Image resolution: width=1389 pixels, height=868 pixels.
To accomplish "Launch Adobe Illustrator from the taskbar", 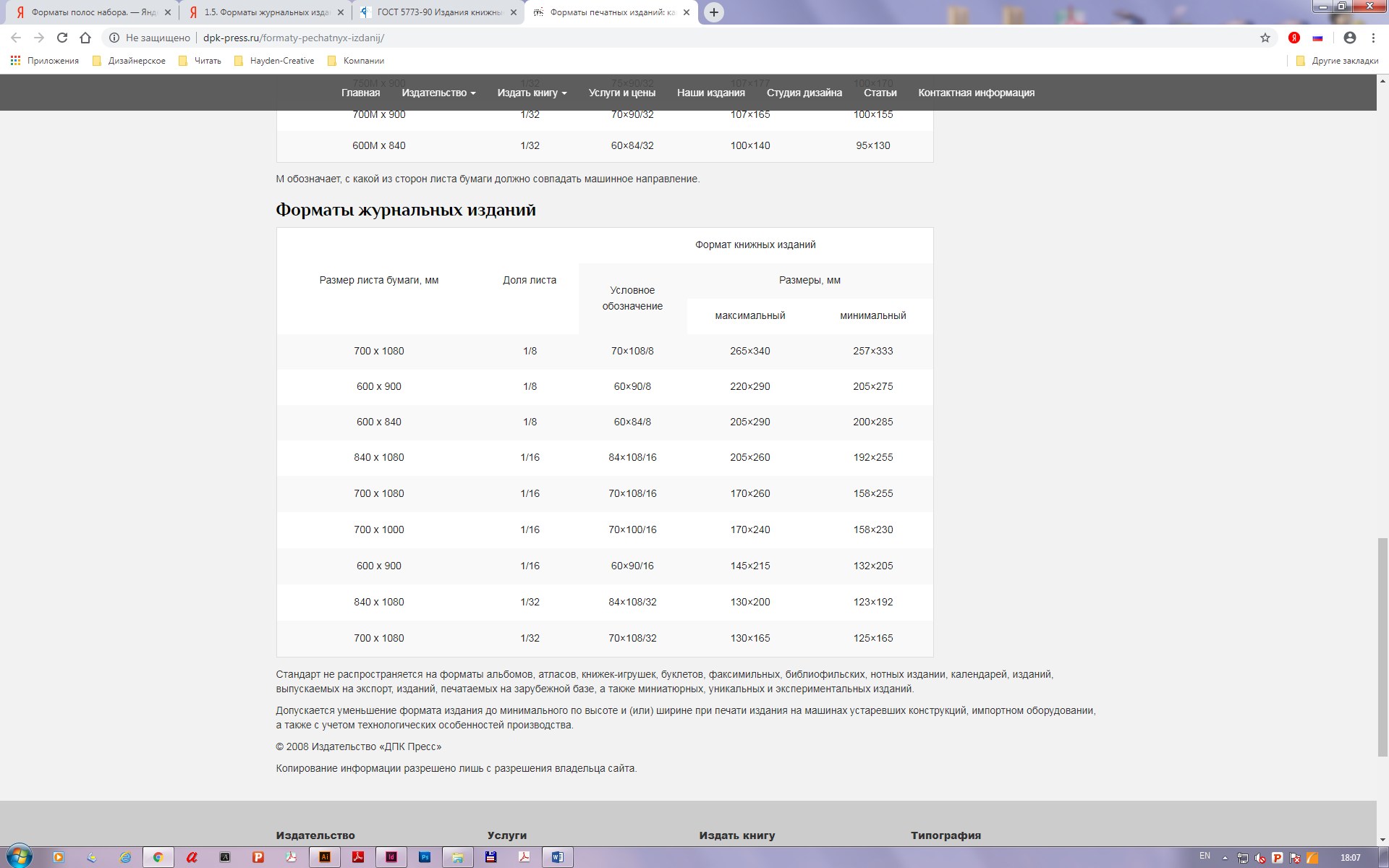I will tap(325, 857).
